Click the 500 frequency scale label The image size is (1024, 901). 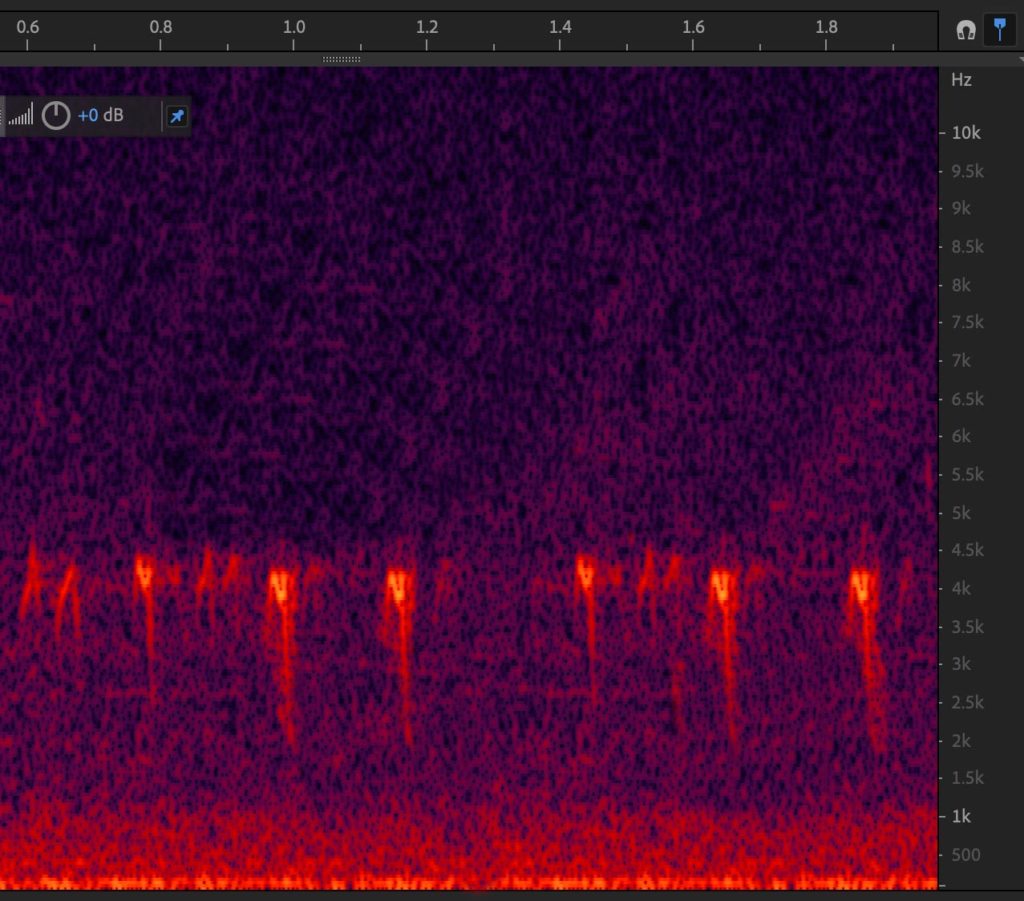(966, 855)
